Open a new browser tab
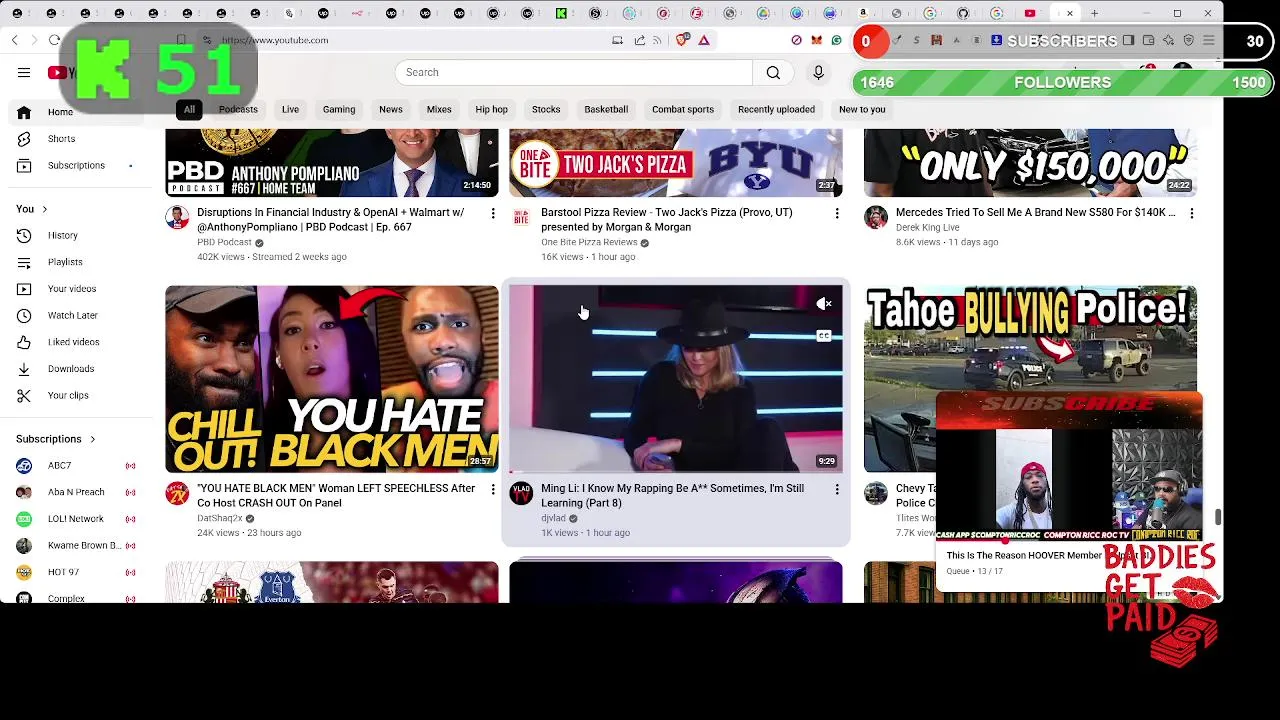Screen dimensions: 1280x720 [1094, 14]
